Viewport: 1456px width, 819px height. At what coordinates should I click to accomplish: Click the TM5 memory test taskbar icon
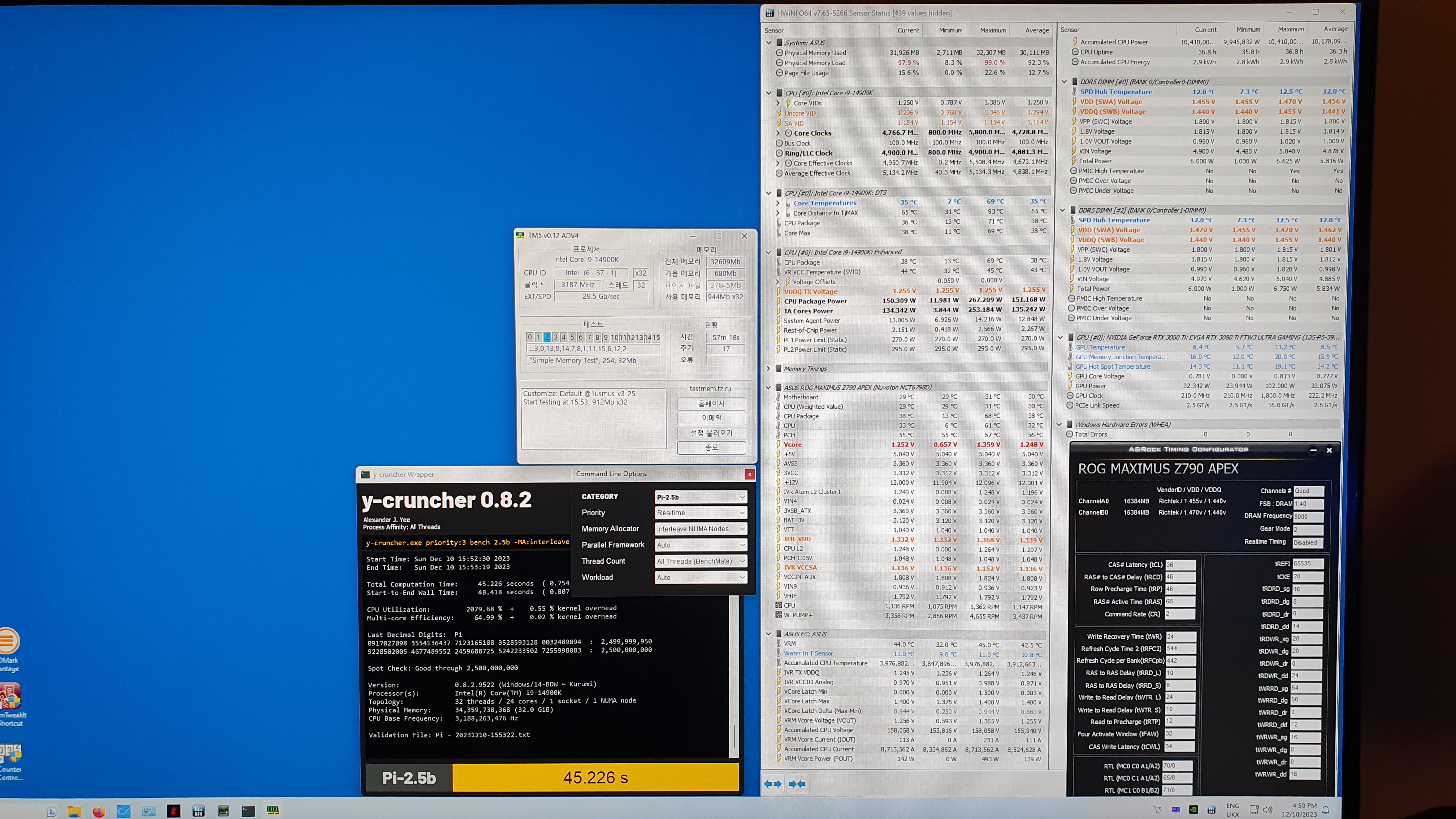(x=273, y=811)
